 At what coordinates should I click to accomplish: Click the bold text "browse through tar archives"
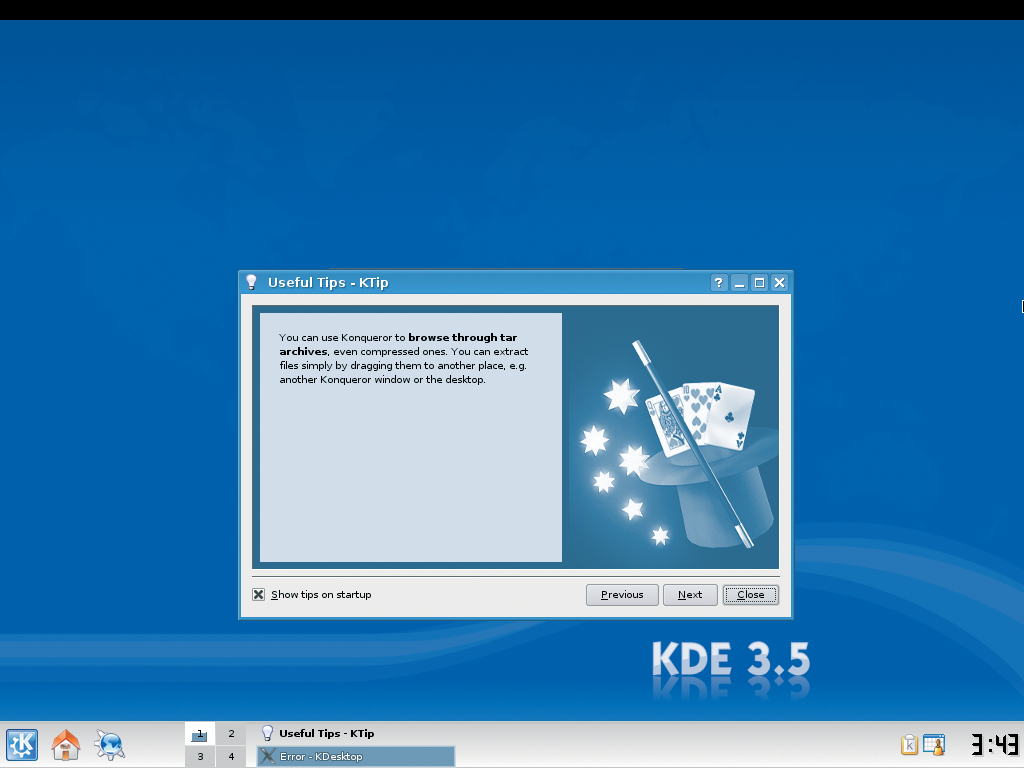point(398,344)
